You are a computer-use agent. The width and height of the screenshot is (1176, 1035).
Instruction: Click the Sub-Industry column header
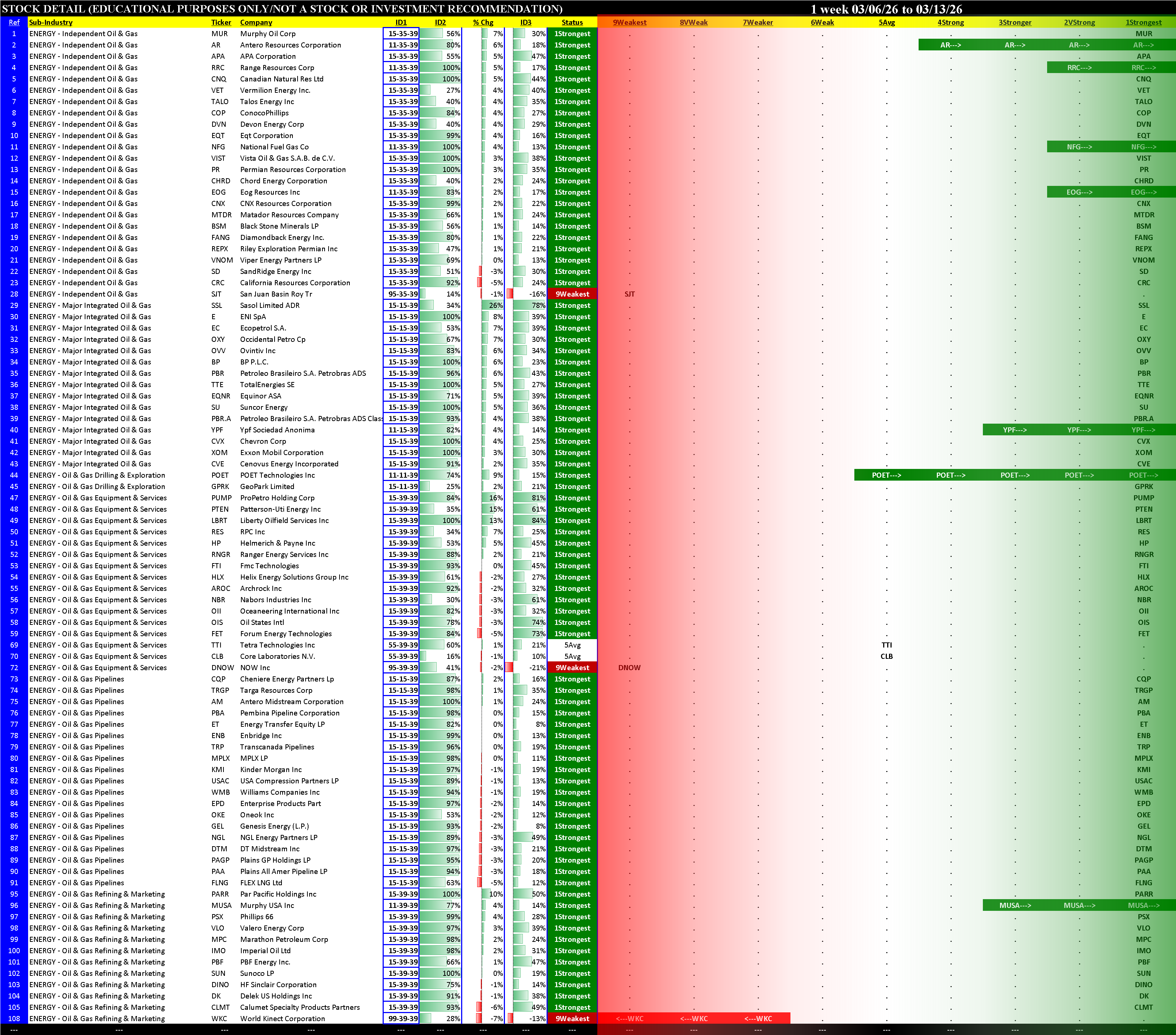(51, 22)
